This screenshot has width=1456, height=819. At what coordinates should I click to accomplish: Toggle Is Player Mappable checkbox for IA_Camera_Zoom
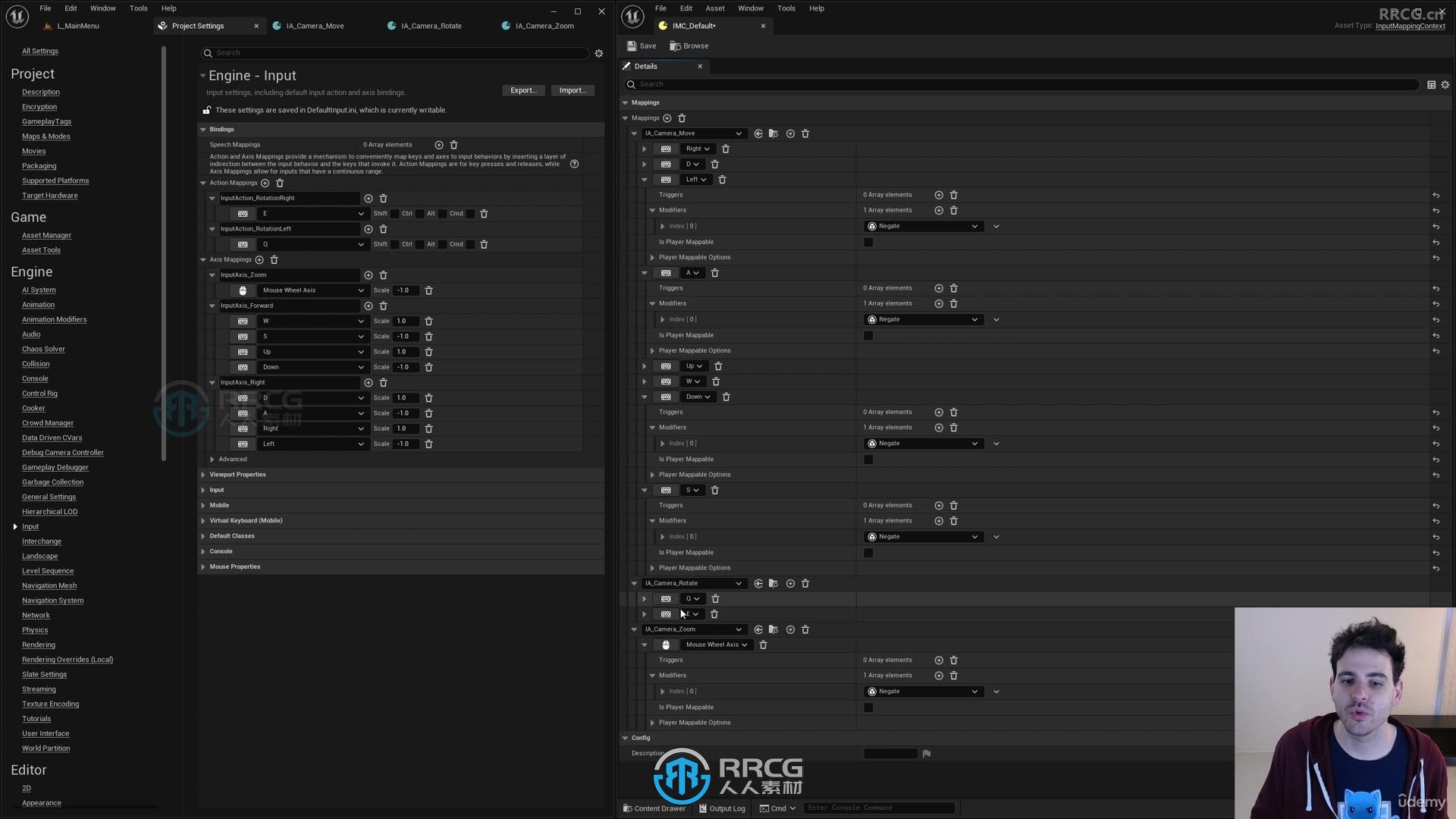[x=868, y=707]
